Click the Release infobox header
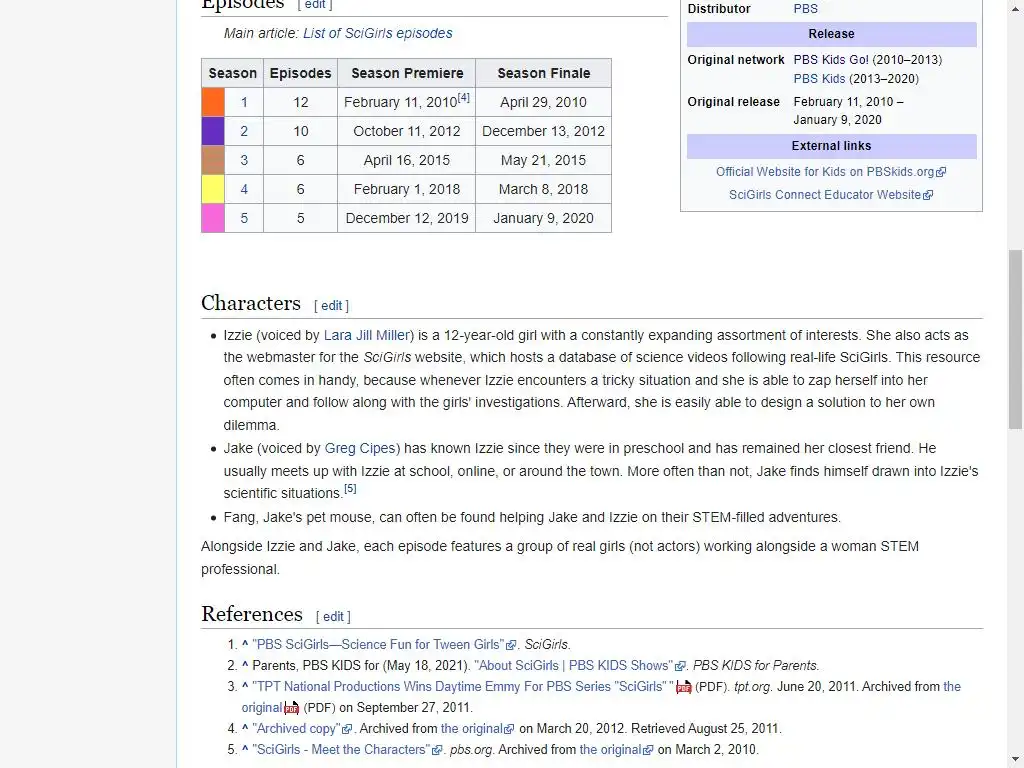Image resolution: width=1024 pixels, height=768 pixels. 831,34
